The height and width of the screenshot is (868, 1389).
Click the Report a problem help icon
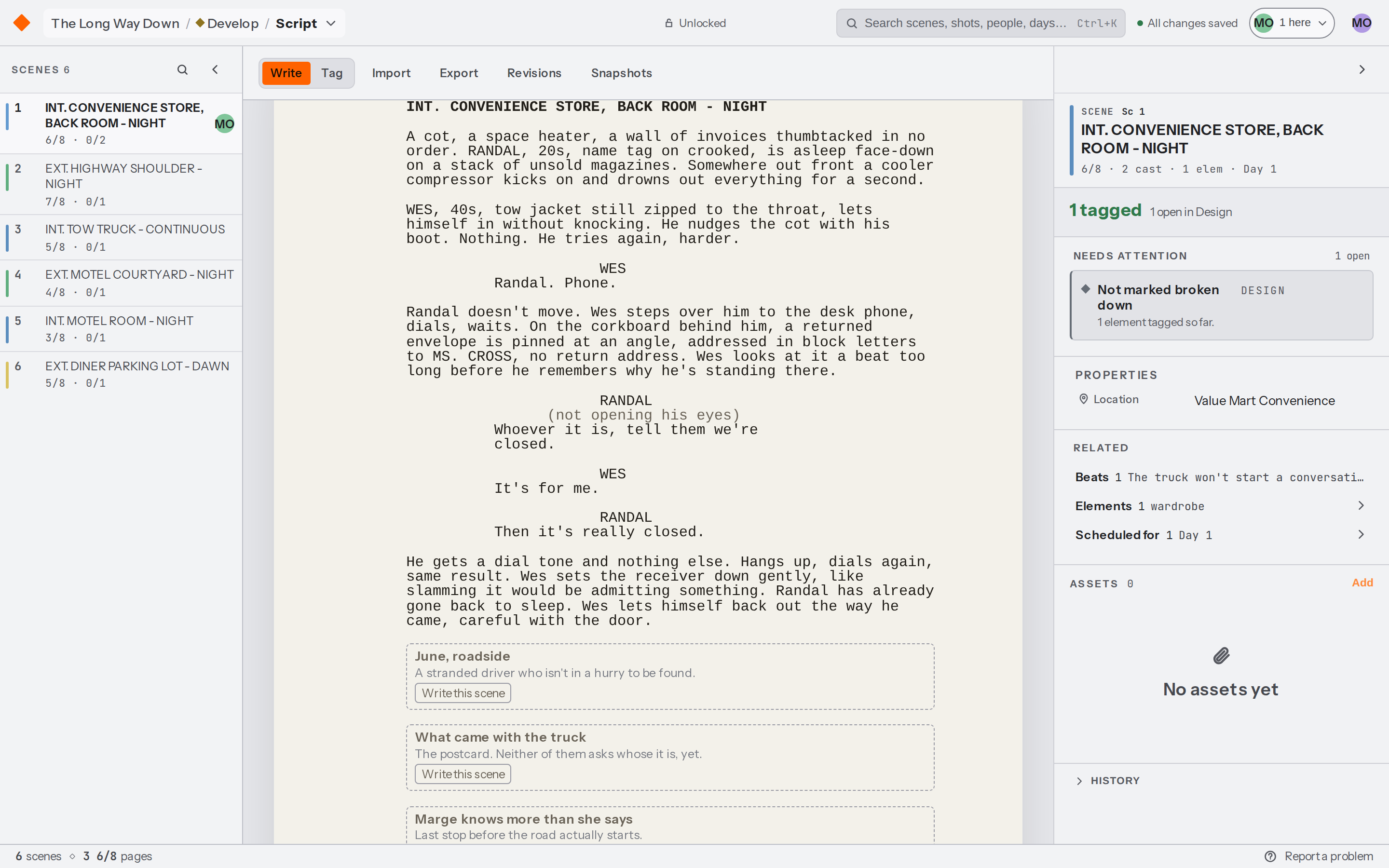pyautogui.click(x=1270, y=856)
